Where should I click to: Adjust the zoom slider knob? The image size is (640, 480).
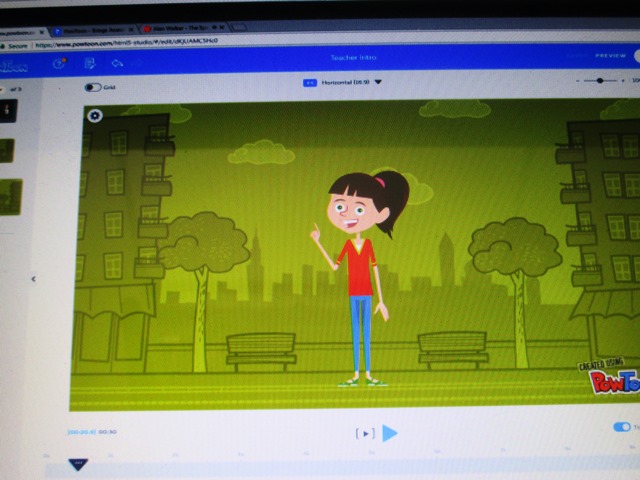(x=600, y=81)
